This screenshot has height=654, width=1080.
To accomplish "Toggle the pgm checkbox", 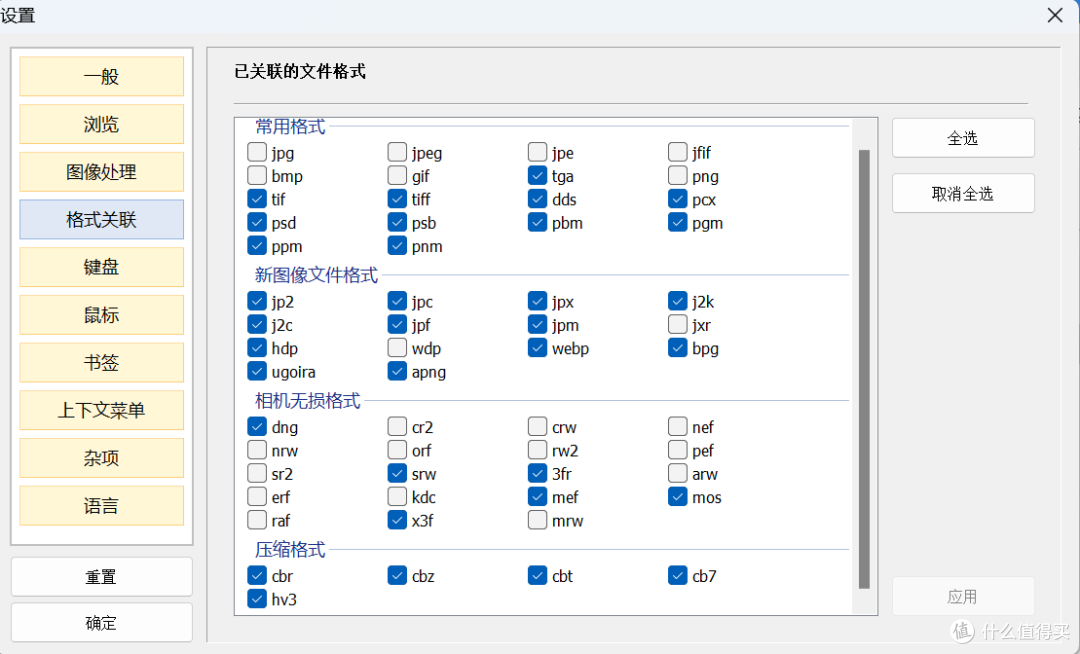I will (678, 222).
